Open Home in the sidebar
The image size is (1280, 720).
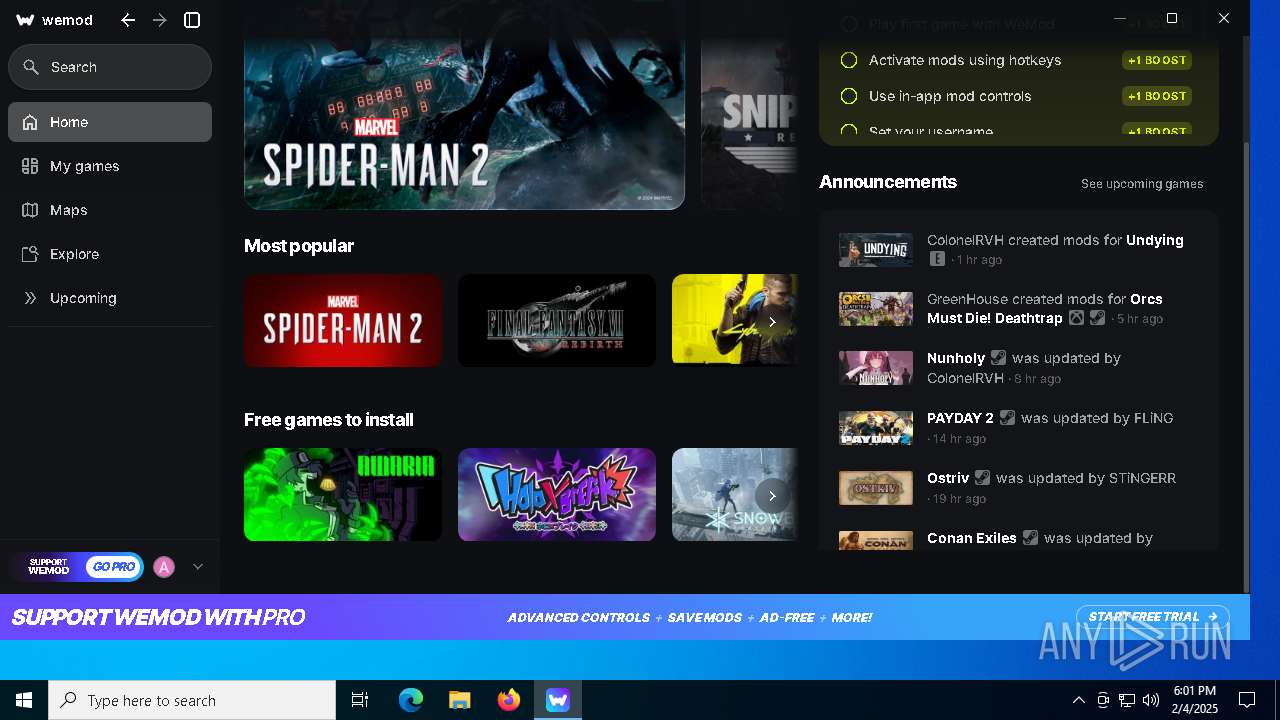[110, 122]
